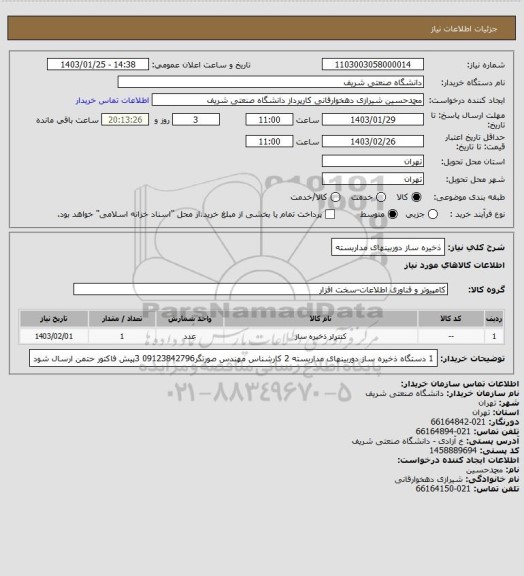524x576 pixels.
Task: Click the delivery city field تهران
Action: pyautogui.click(x=373, y=179)
